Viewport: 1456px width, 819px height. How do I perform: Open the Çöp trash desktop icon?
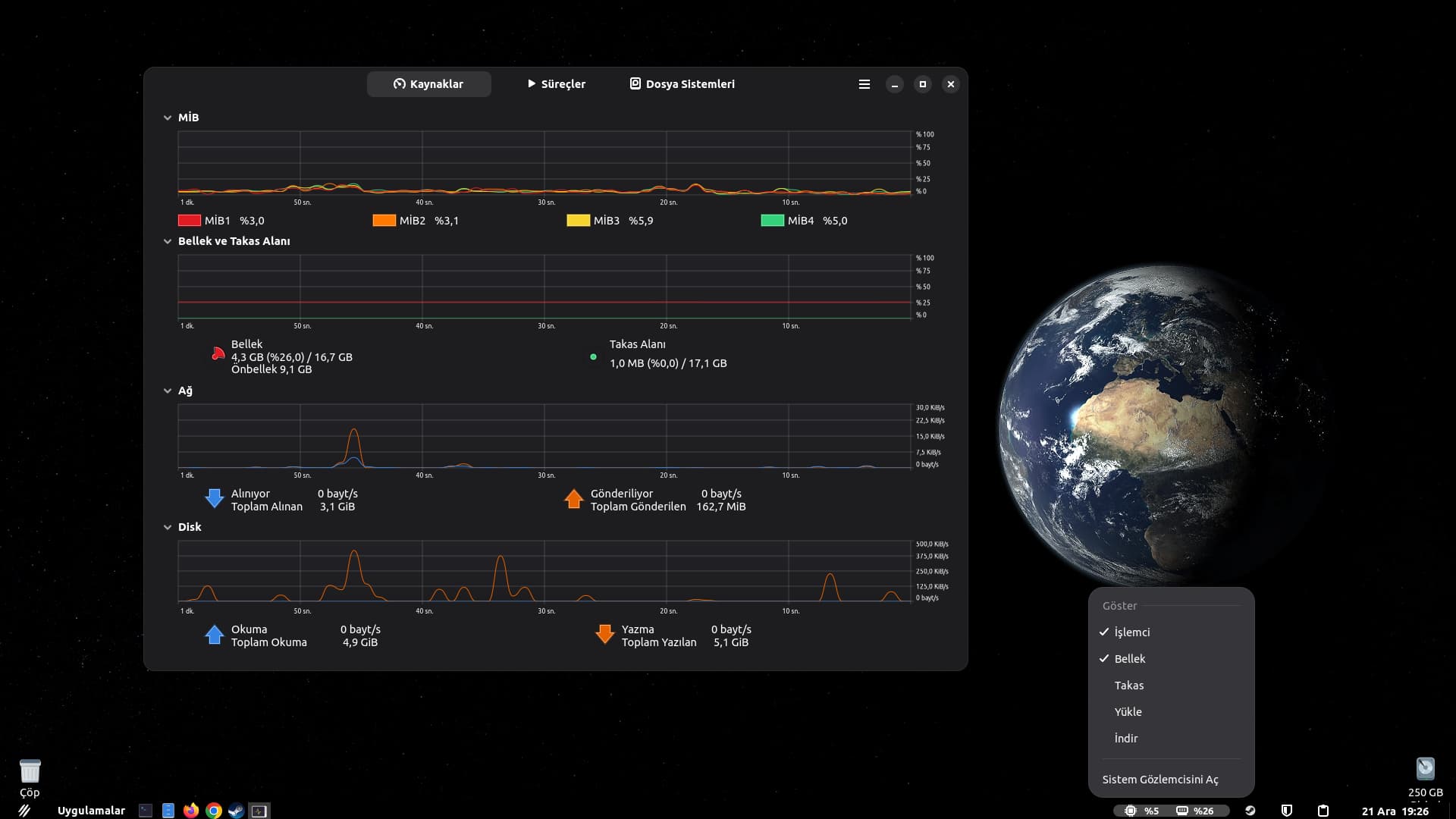[x=30, y=772]
